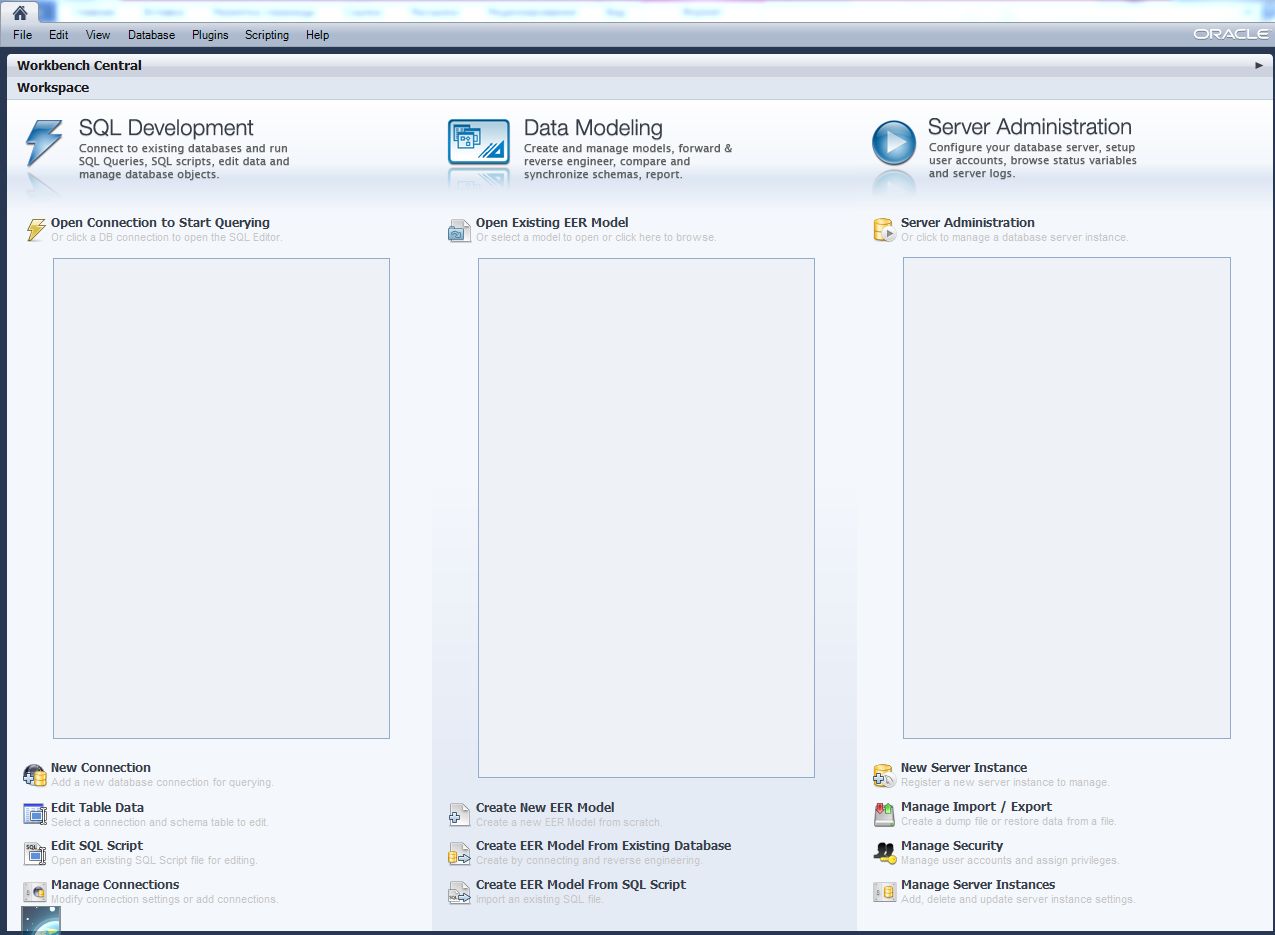The image size is (1275, 935).
Task: Click the SQL Development lightning icon
Action: click(x=44, y=143)
